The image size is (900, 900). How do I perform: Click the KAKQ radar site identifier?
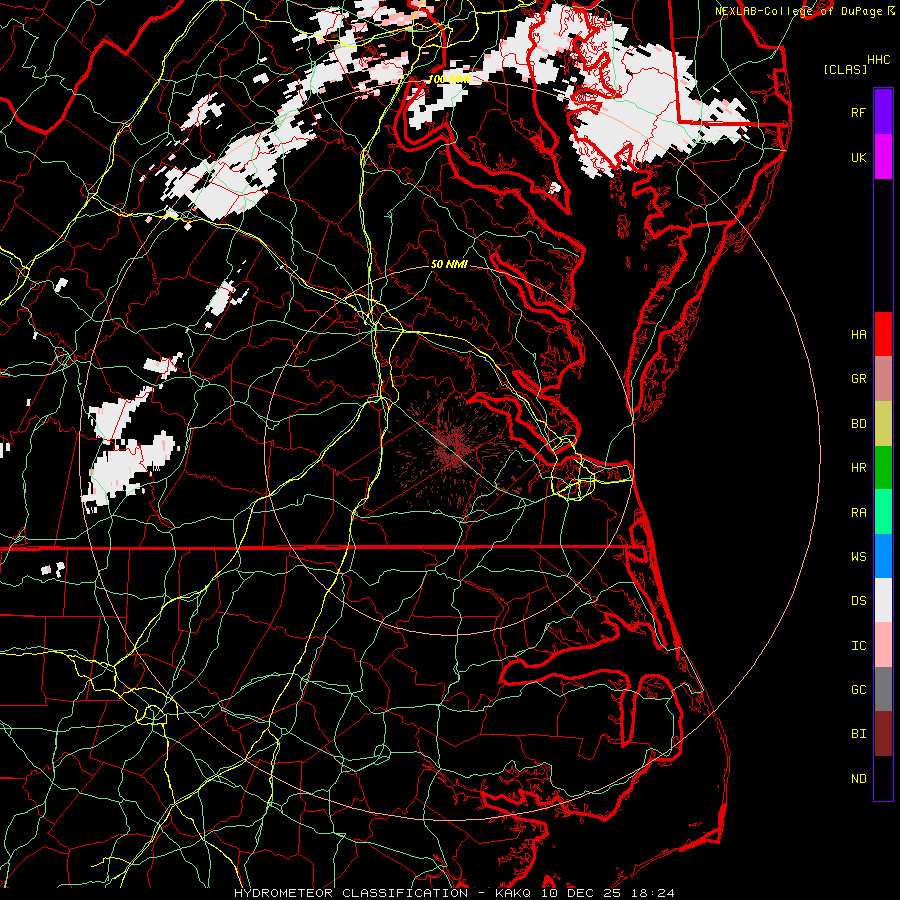click(513, 893)
